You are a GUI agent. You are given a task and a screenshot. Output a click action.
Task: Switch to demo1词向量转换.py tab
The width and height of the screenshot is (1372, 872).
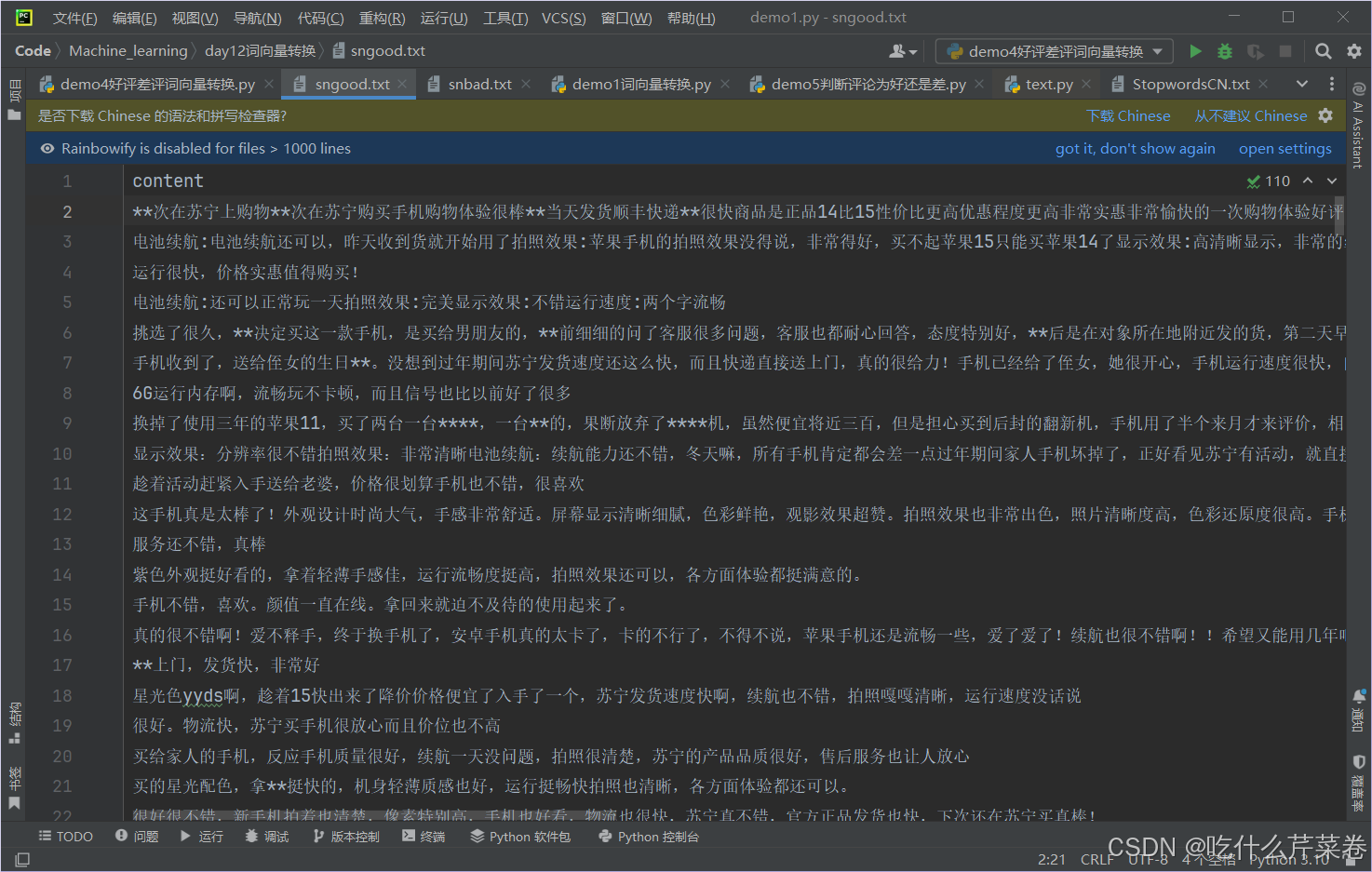(641, 84)
